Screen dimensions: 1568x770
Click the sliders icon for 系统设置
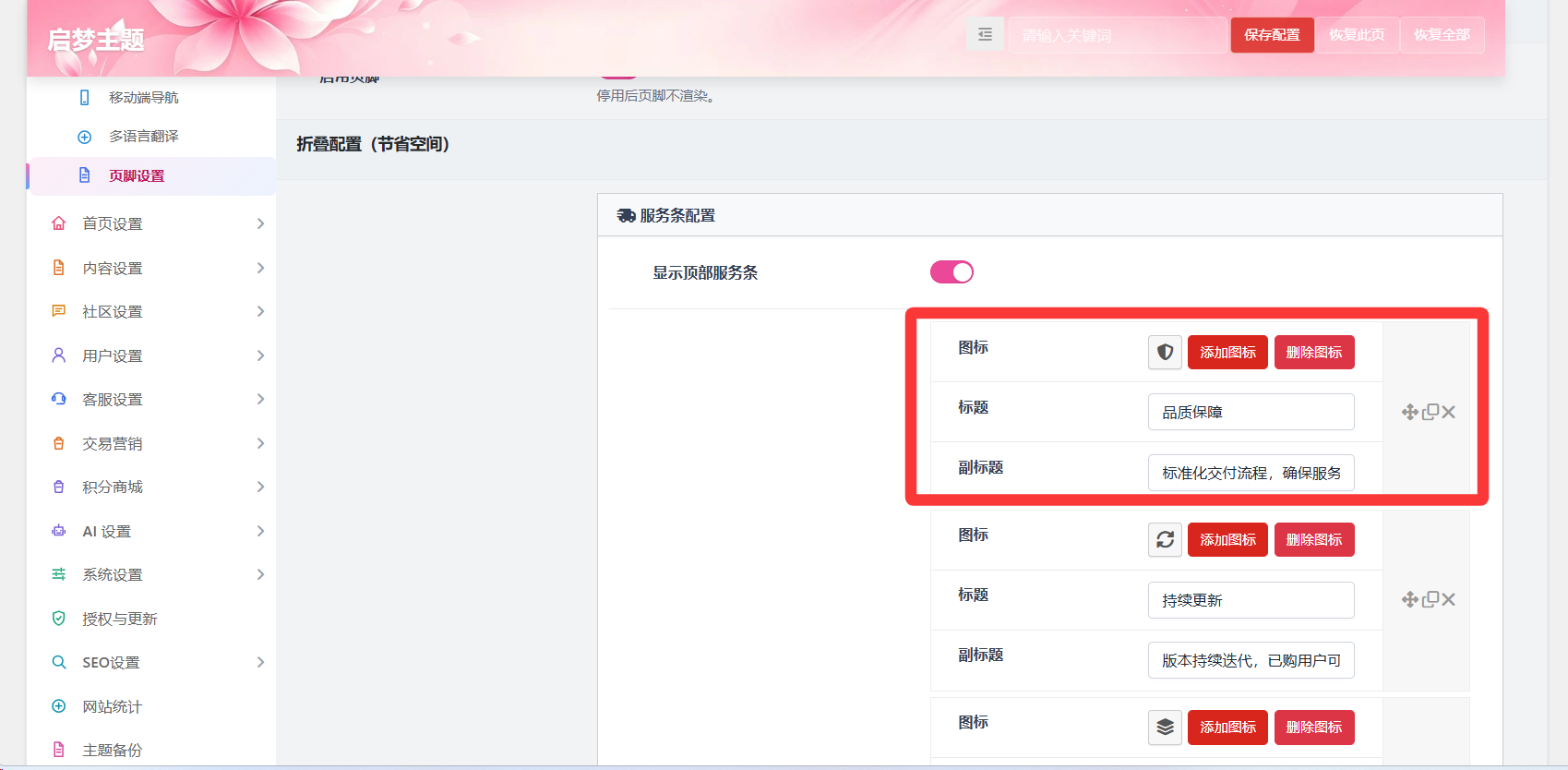(x=59, y=574)
